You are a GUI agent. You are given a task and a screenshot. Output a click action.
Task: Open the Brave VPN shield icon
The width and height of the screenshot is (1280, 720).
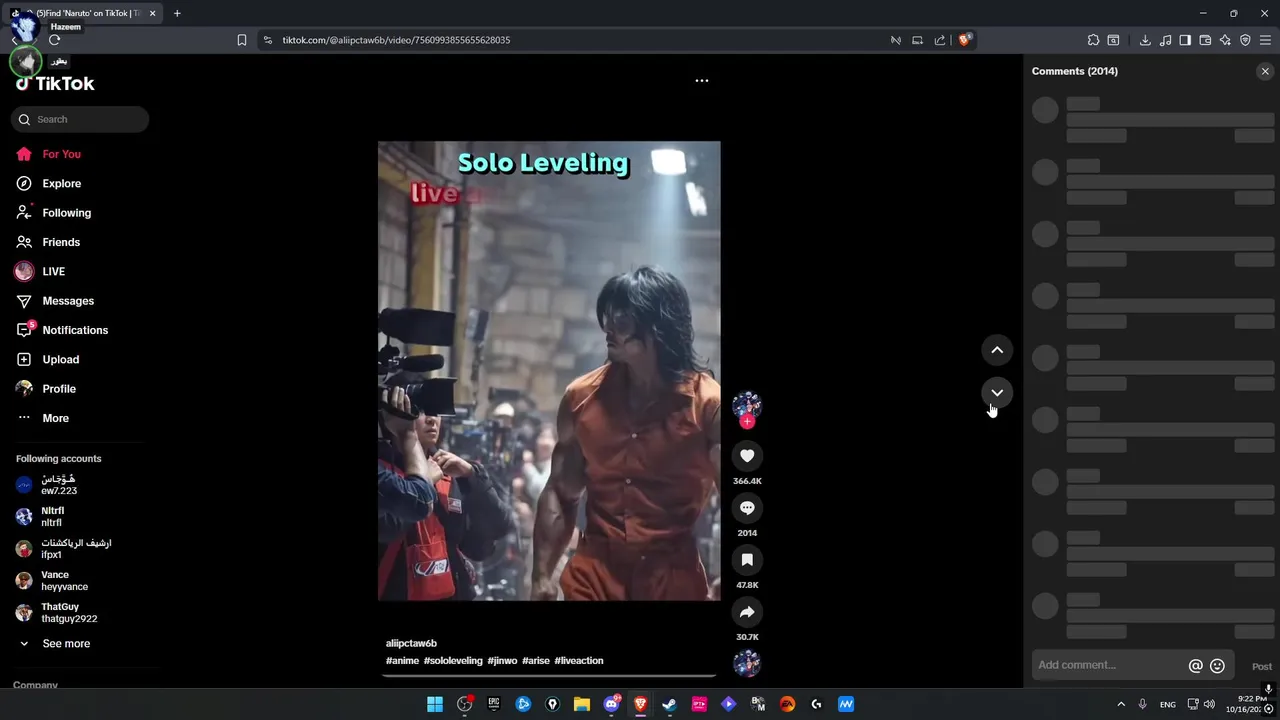click(1245, 40)
